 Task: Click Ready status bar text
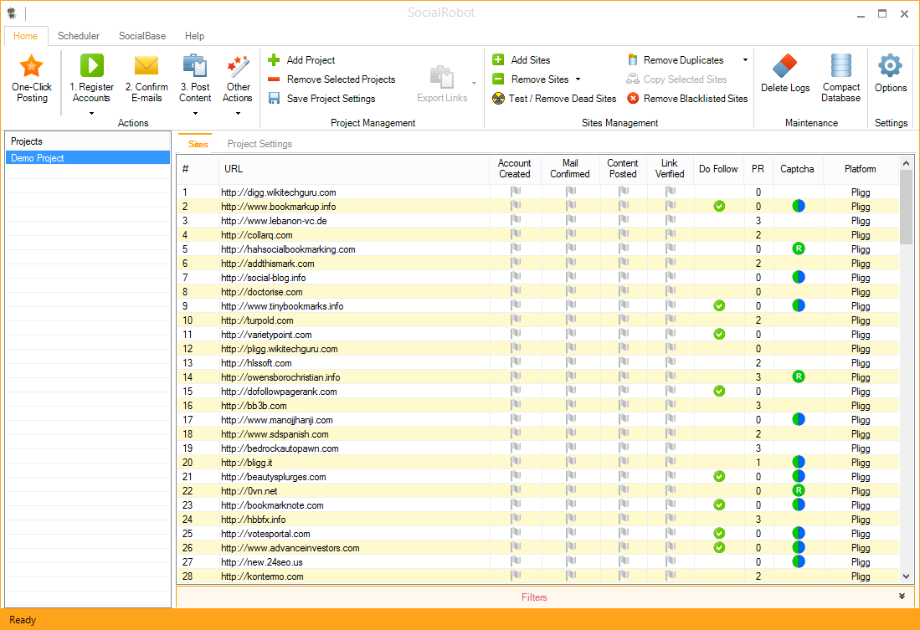[22, 619]
